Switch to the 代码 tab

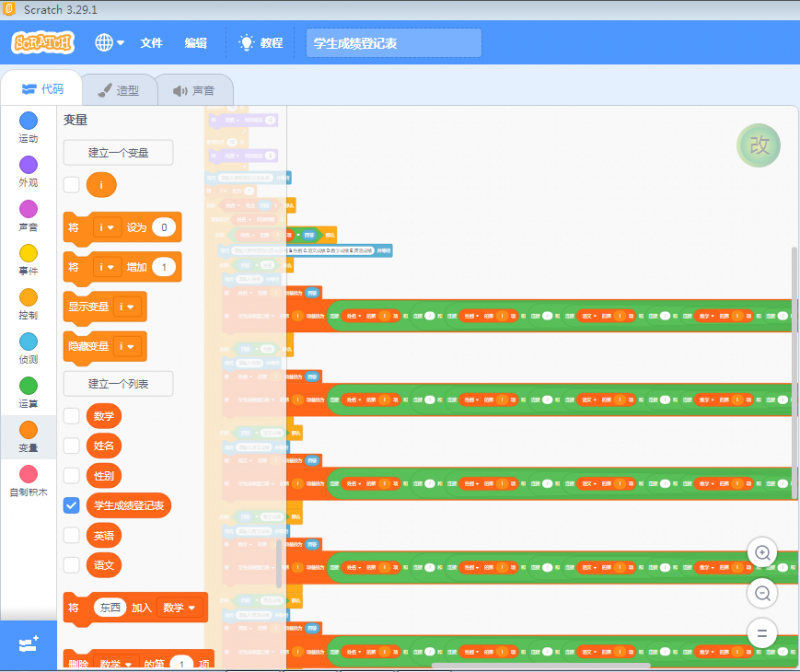(x=42, y=89)
